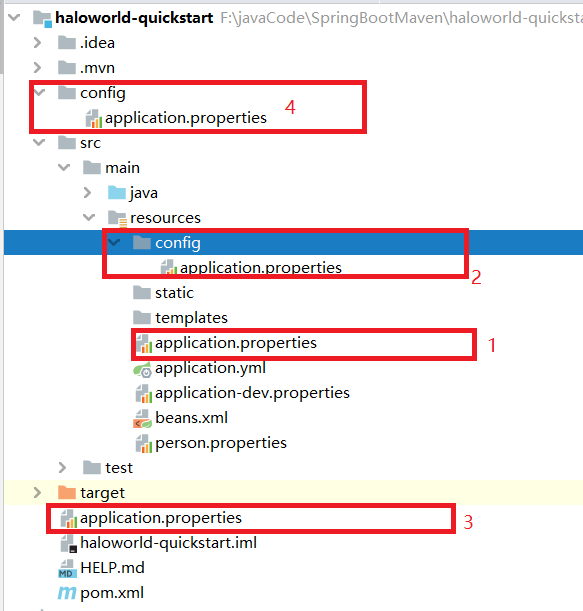
Task: Click the beans.xml Spring config icon
Action: (x=142, y=419)
